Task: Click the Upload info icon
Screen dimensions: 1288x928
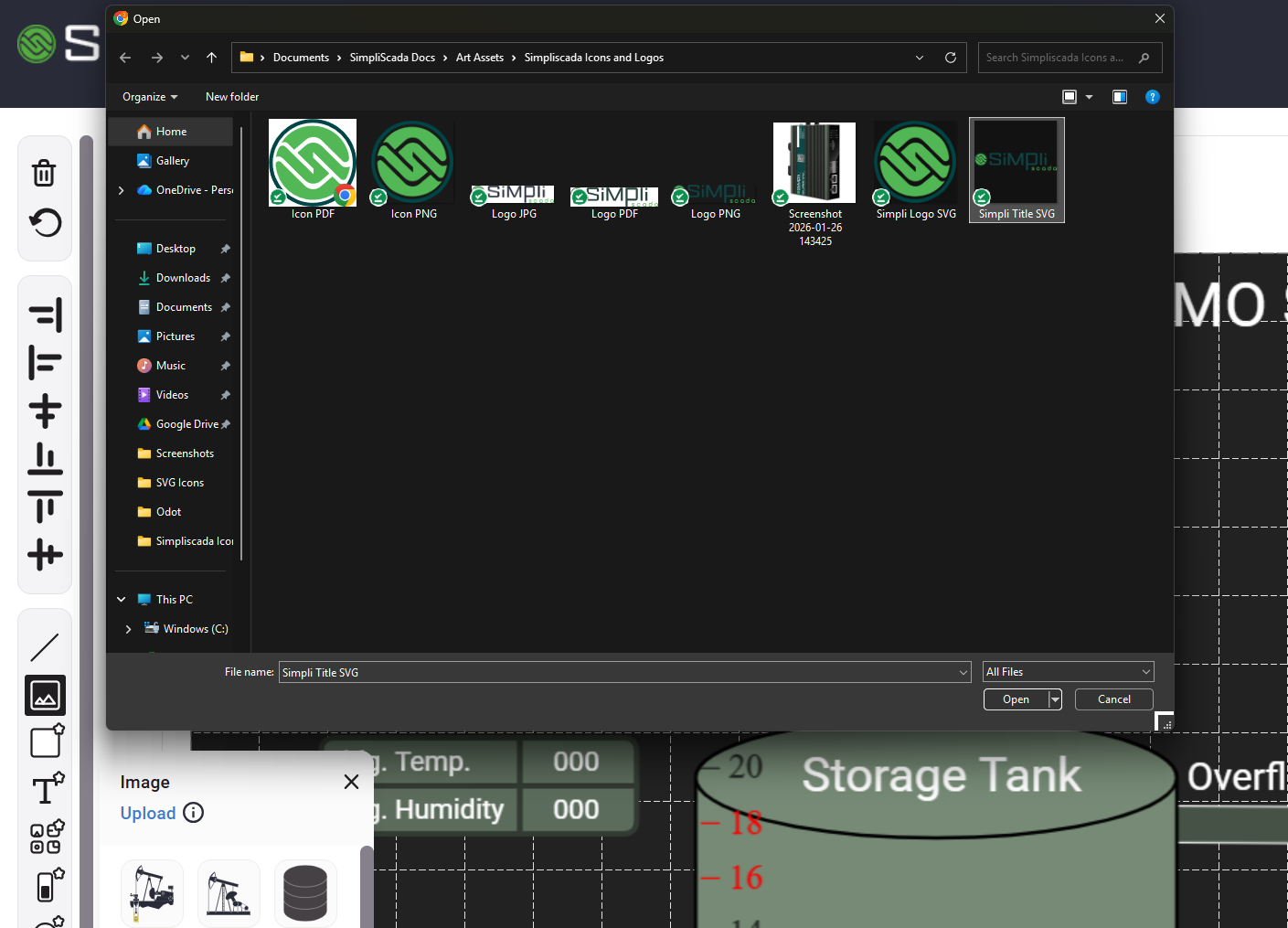Action: point(194,813)
